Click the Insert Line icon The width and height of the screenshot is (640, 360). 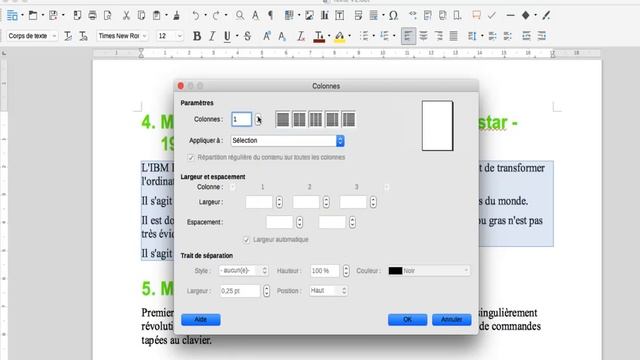click(510, 16)
